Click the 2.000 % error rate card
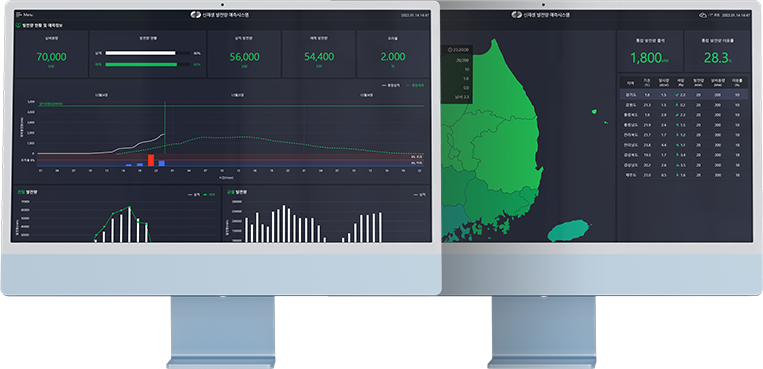The height and width of the screenshot is (369, 763). 393,54
